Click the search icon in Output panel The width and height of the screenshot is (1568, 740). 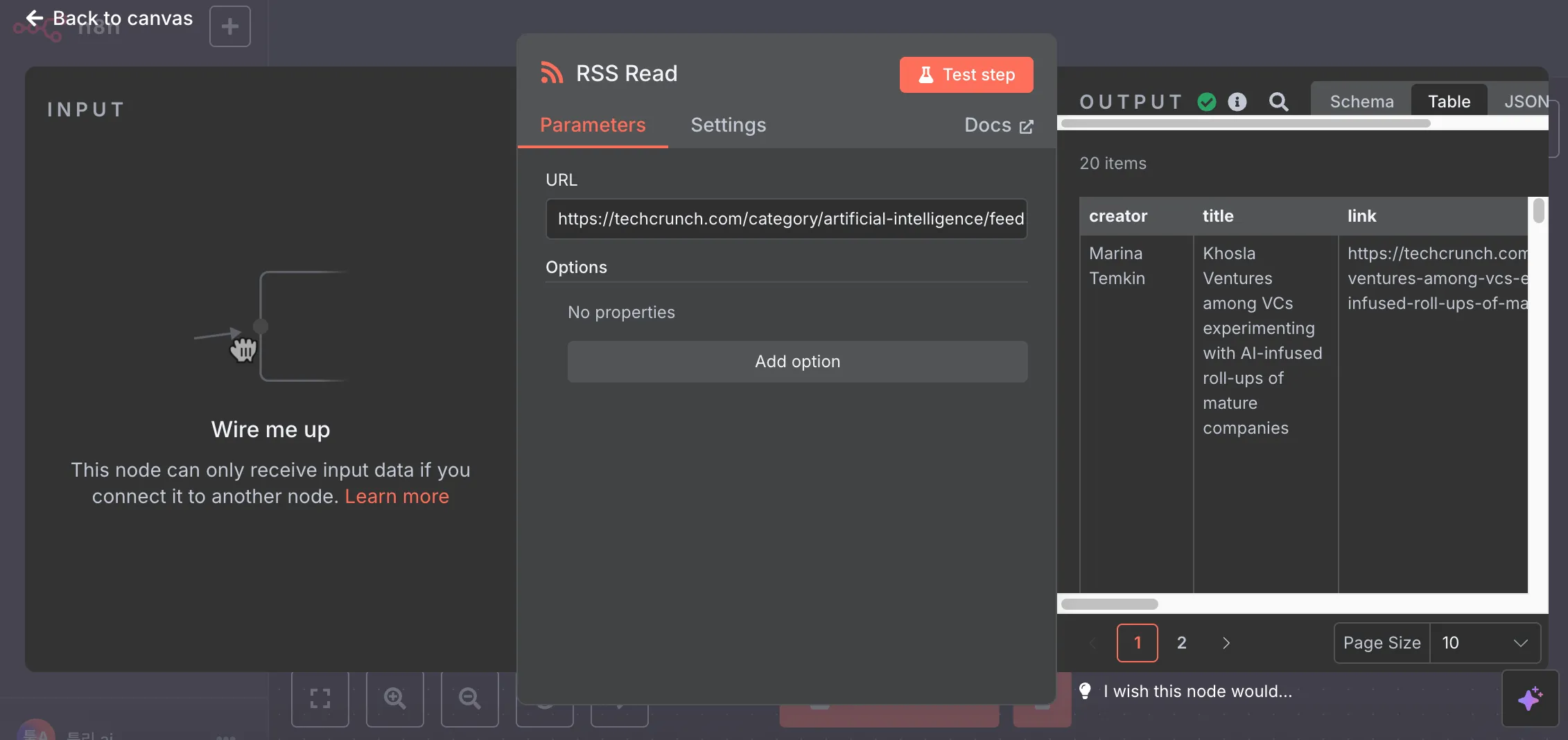pyautogui.click(x=1278, y=102)
